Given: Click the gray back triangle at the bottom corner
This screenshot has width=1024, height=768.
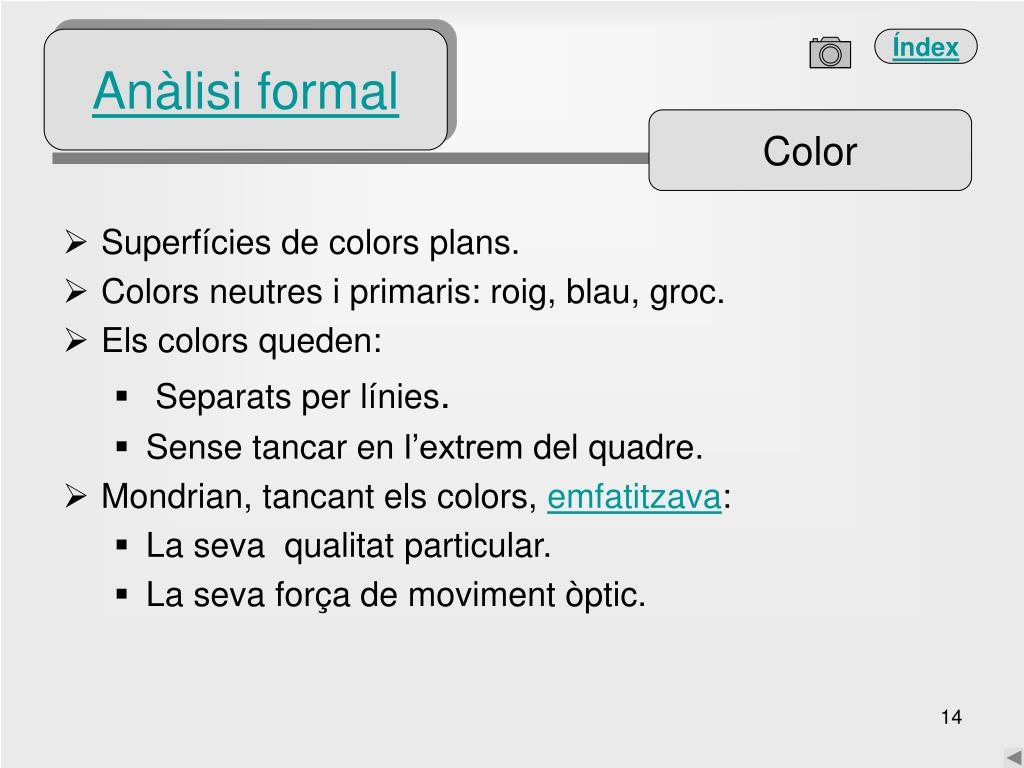Looking at the screenshot, I should click(x=1014, y=757).
